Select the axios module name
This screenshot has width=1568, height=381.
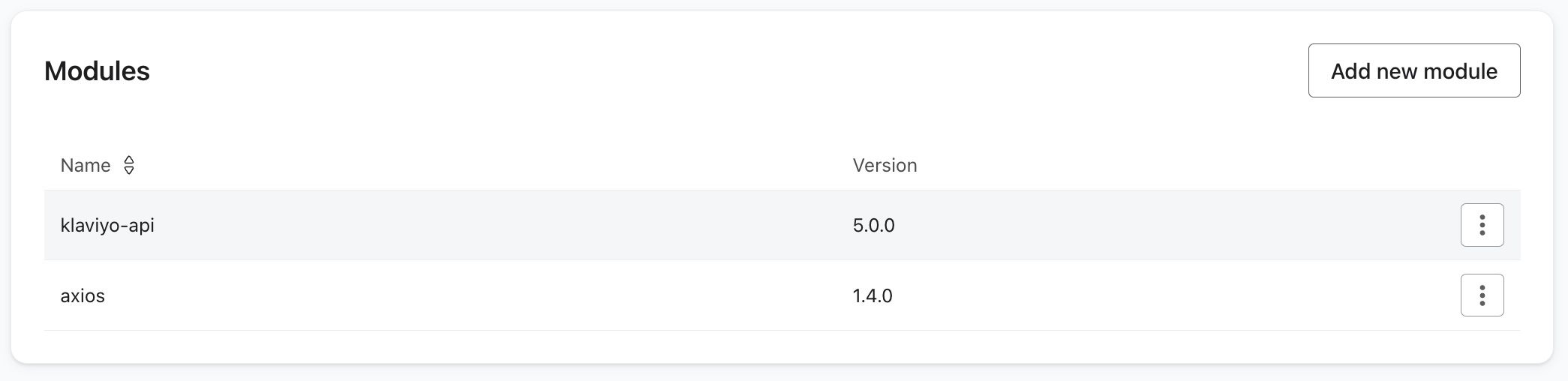pyautogui.click(x=83, y=295)
